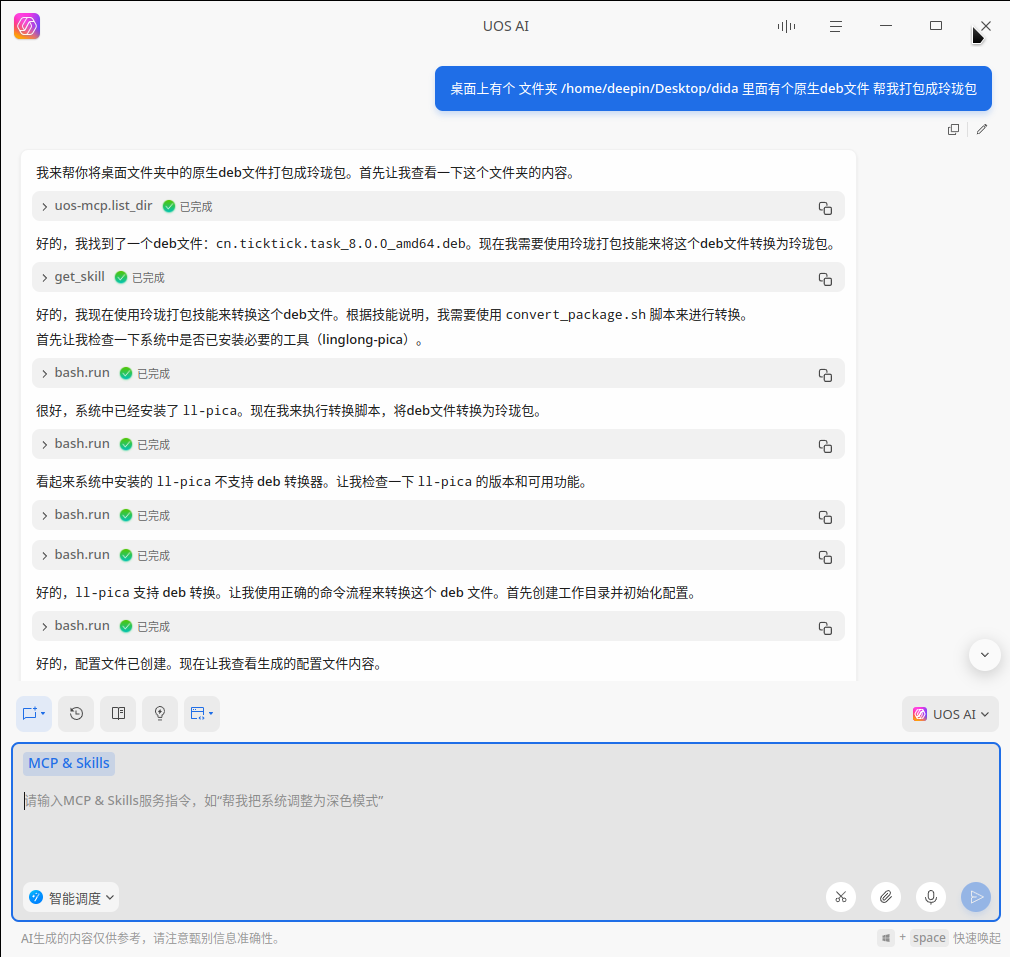This screenshot has width=1010, height=957.
Task: Click the AI disclaimer text at bottom
Action: [x=152, y=938]
